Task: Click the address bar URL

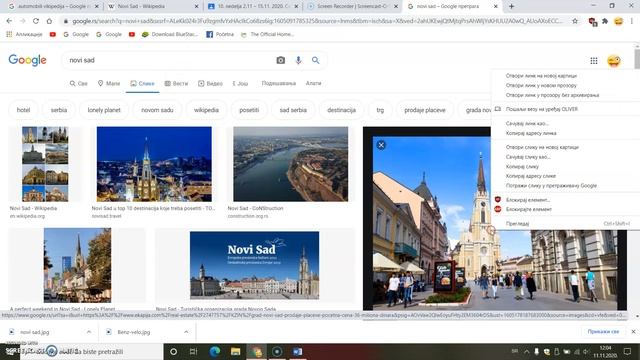Action: coord(317,21)
